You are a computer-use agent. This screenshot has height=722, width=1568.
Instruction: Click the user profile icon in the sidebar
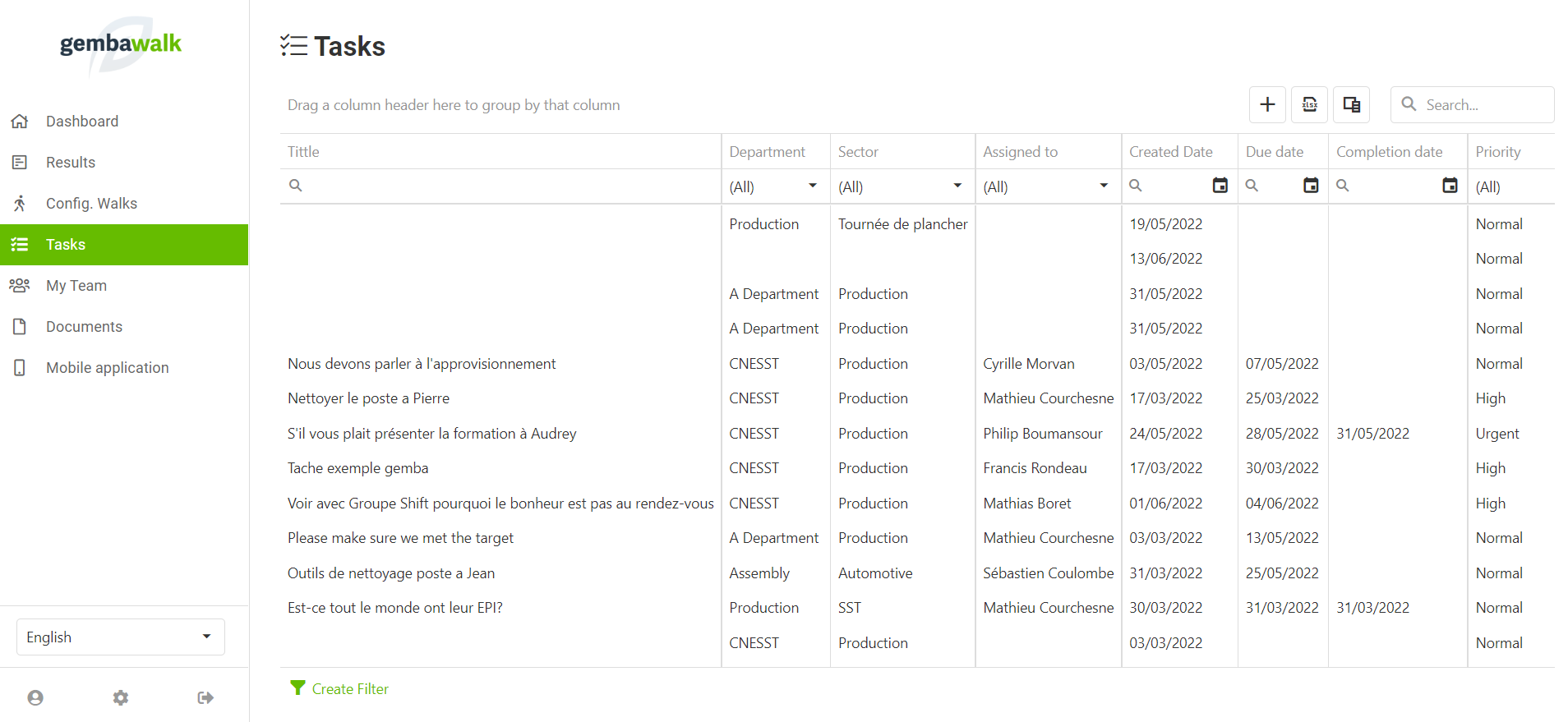35,697
